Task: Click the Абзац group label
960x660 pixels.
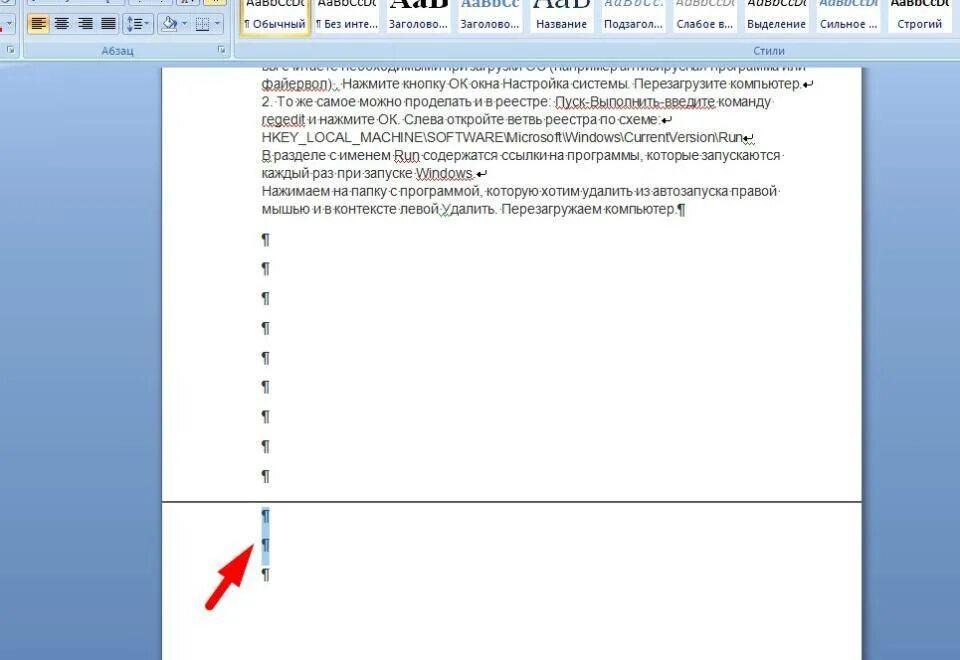Action: (x=117, y=50)
